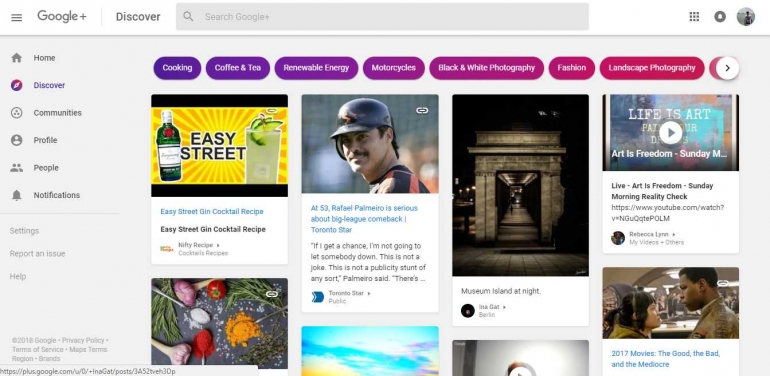Click Nifty Recipe avatar icon

(x=167, y=249)
